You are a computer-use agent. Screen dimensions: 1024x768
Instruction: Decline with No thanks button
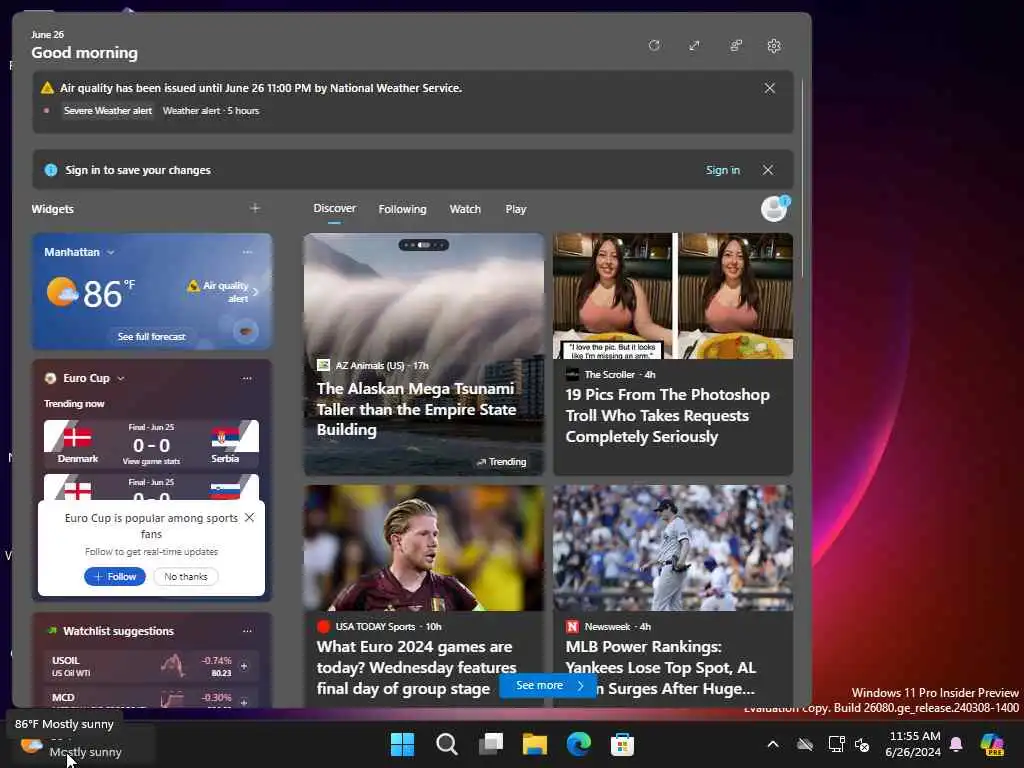click(x=186, y=577)
